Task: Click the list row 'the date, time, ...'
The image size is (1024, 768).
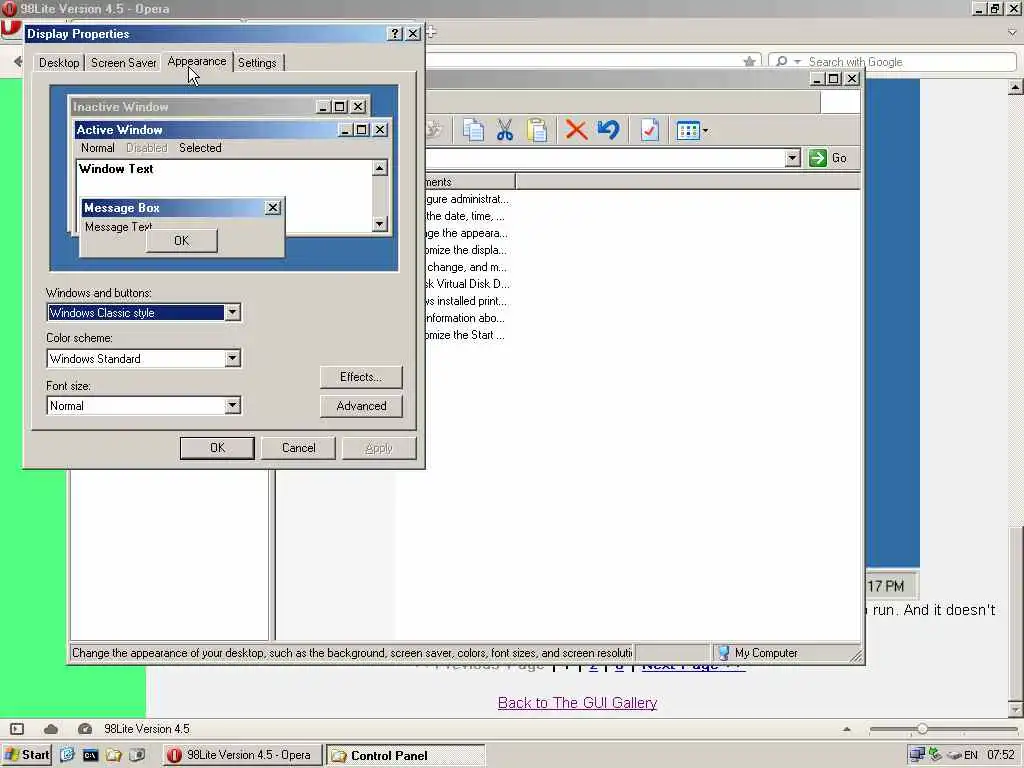Action: tap(466, 216)
